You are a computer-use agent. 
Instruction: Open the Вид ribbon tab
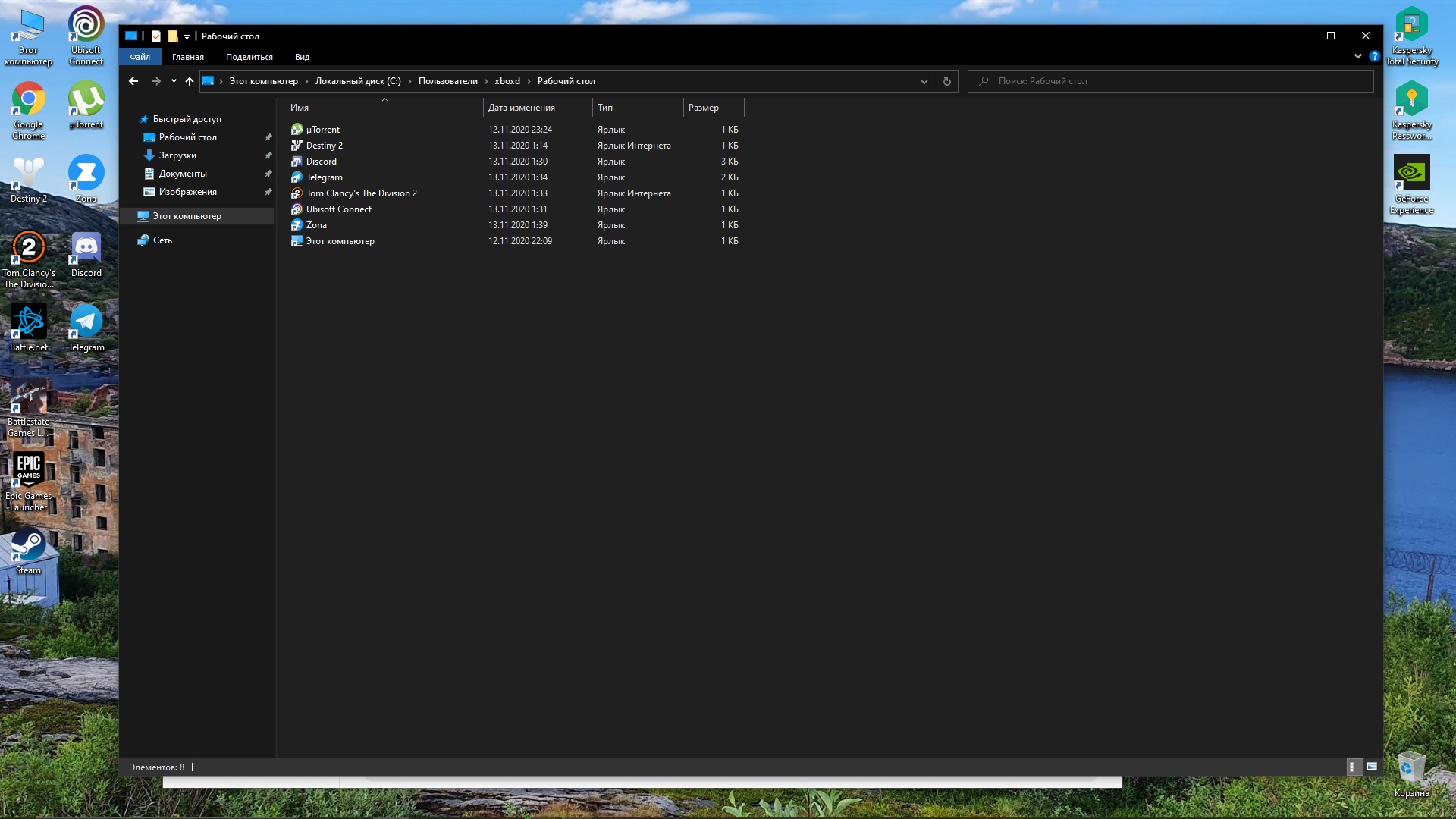click(x=302, y=57)
